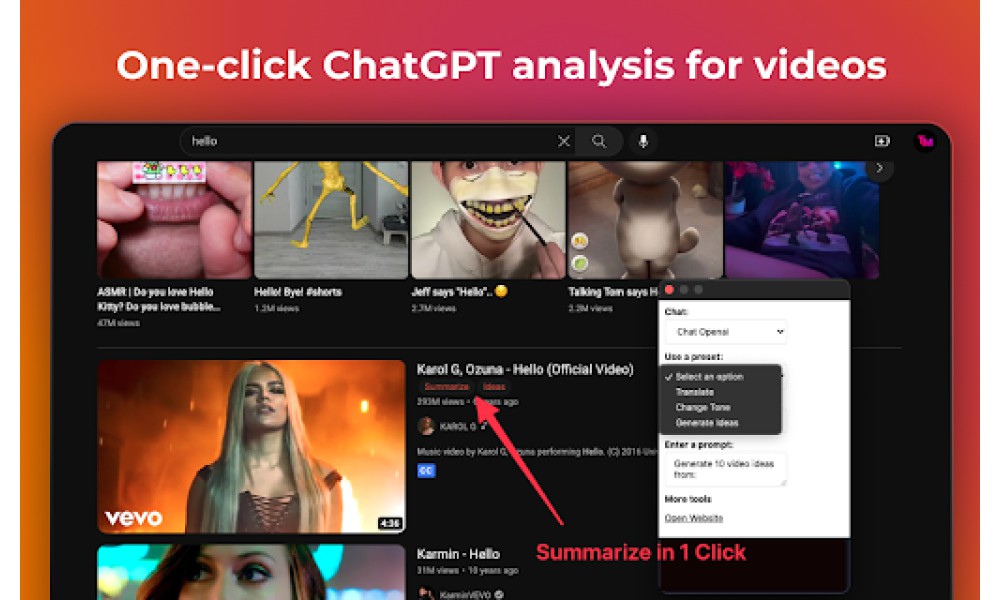Follow the Open Website link
1000x600 pixels.
[x=694, y=518]
